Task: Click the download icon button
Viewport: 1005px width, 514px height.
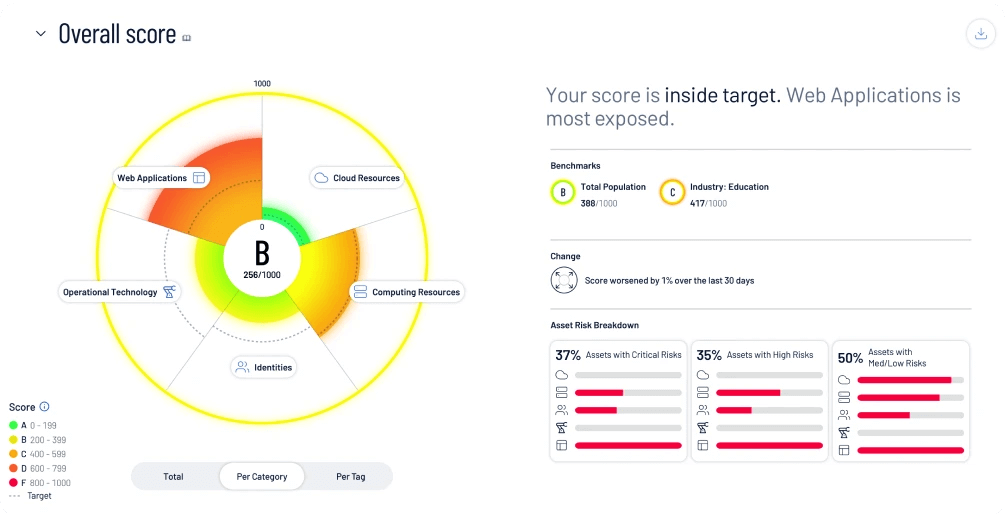Action: click(x=981, y=34)
